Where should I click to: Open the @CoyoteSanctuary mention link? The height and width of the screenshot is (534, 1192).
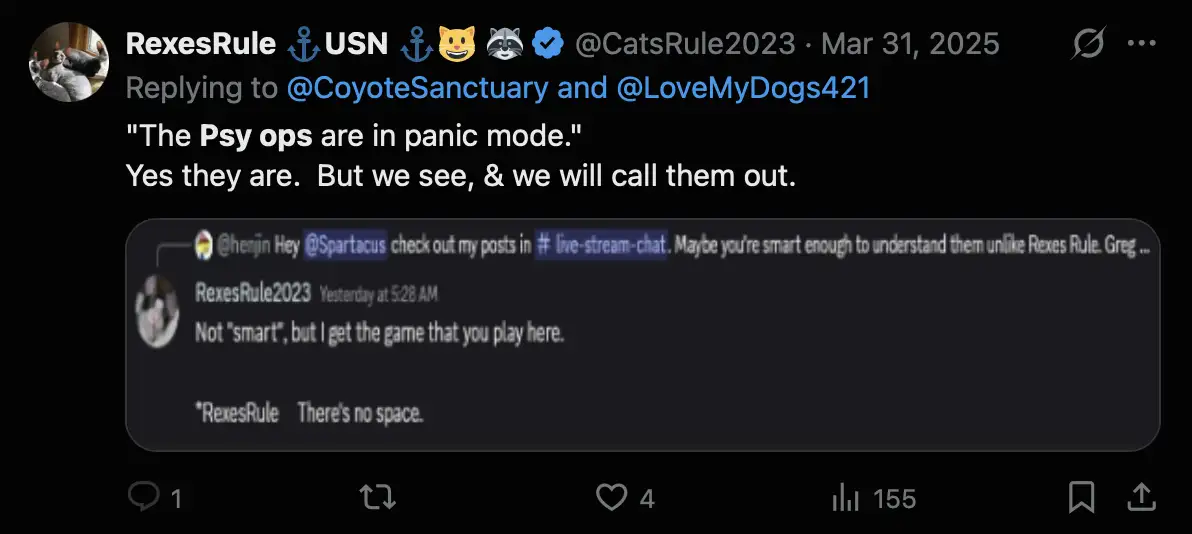(417, 88)
